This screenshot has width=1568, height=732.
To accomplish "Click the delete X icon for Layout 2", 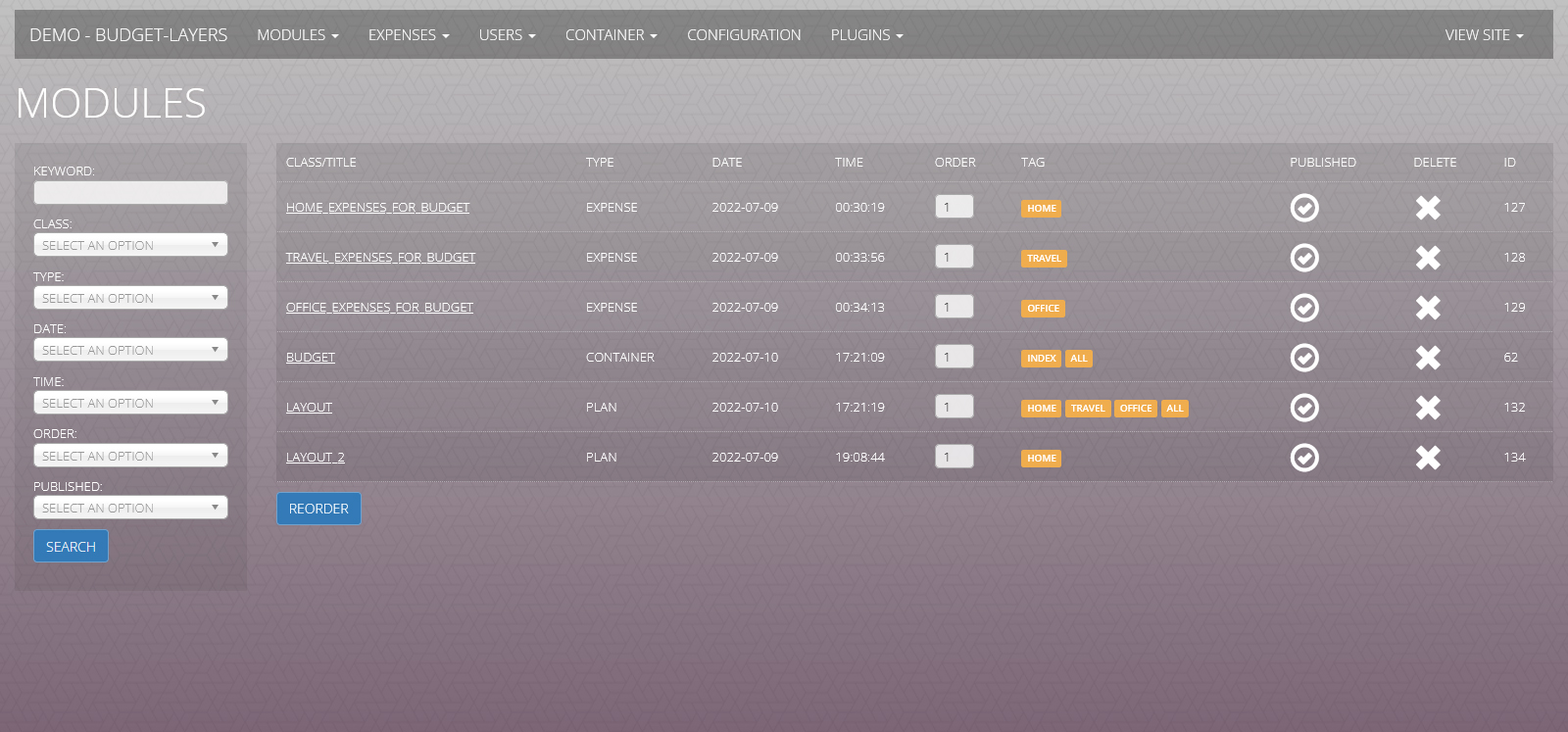I will [1428, 458].
